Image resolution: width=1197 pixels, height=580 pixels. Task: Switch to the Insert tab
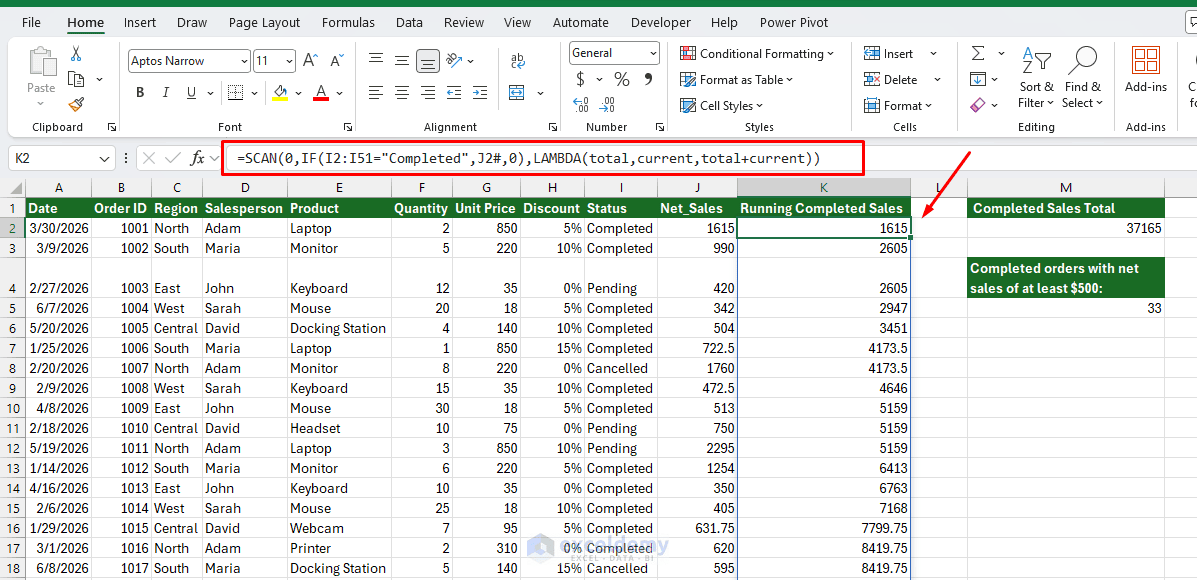pyautogui.click(x=140, y=22)
